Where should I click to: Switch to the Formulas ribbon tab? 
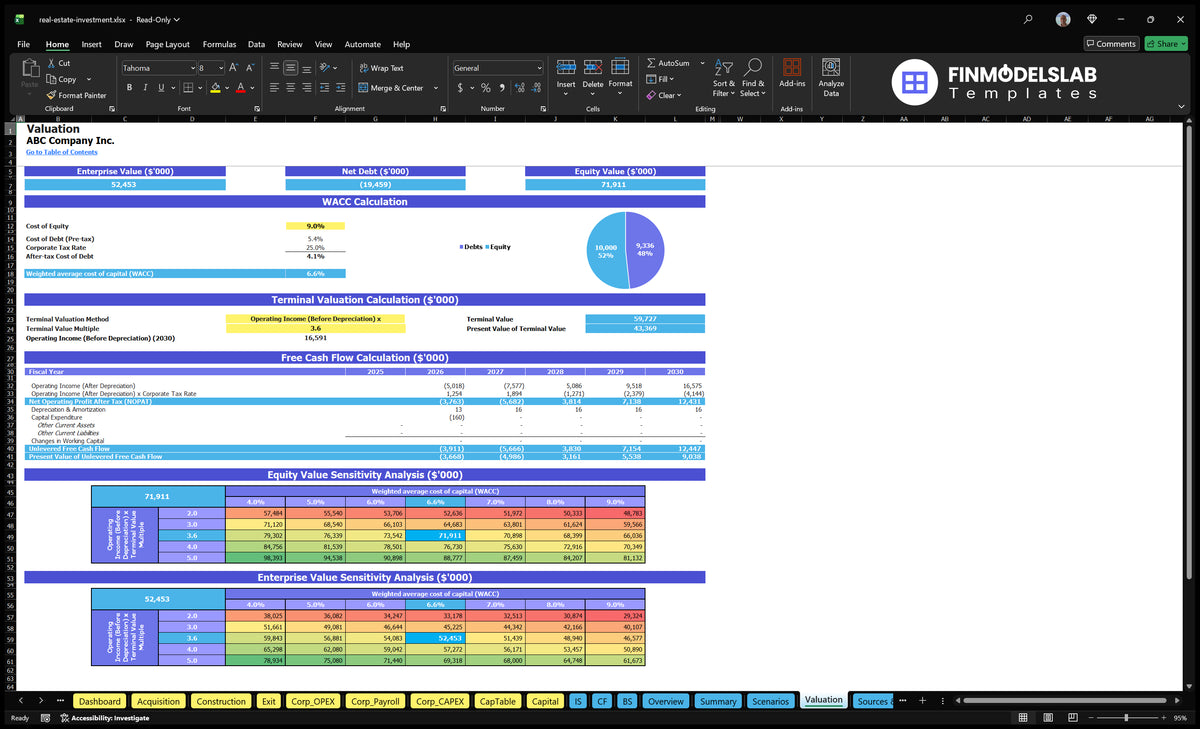point(219,44)
